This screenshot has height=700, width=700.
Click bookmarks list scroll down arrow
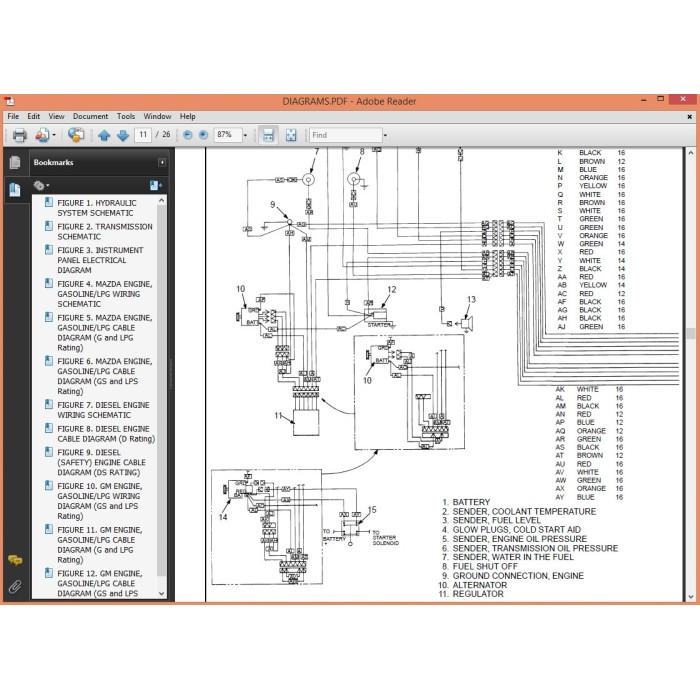pos(162,593)
